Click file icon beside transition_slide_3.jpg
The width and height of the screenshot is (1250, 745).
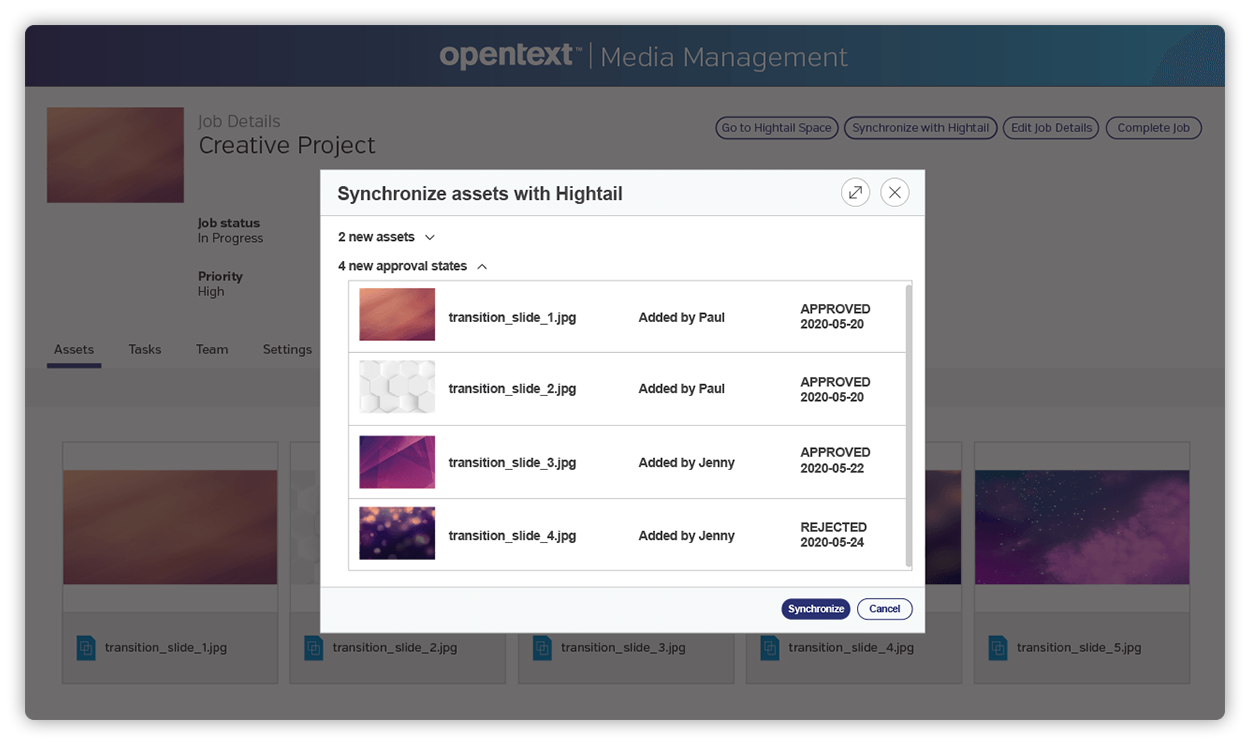click(x=542, y=648)
